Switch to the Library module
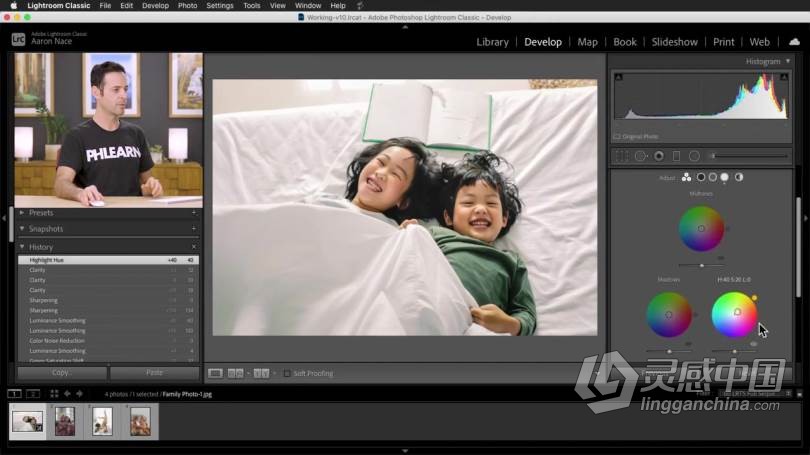 [492, 42]
